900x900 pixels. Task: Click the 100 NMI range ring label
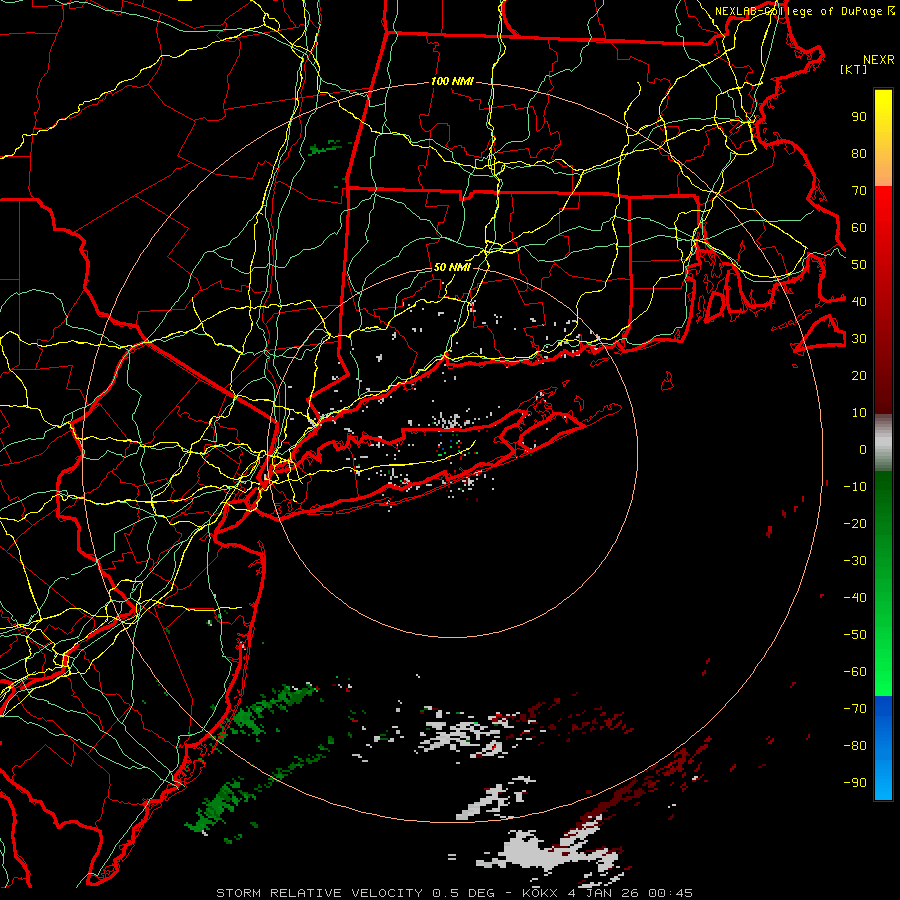click(x=452, y=82)
